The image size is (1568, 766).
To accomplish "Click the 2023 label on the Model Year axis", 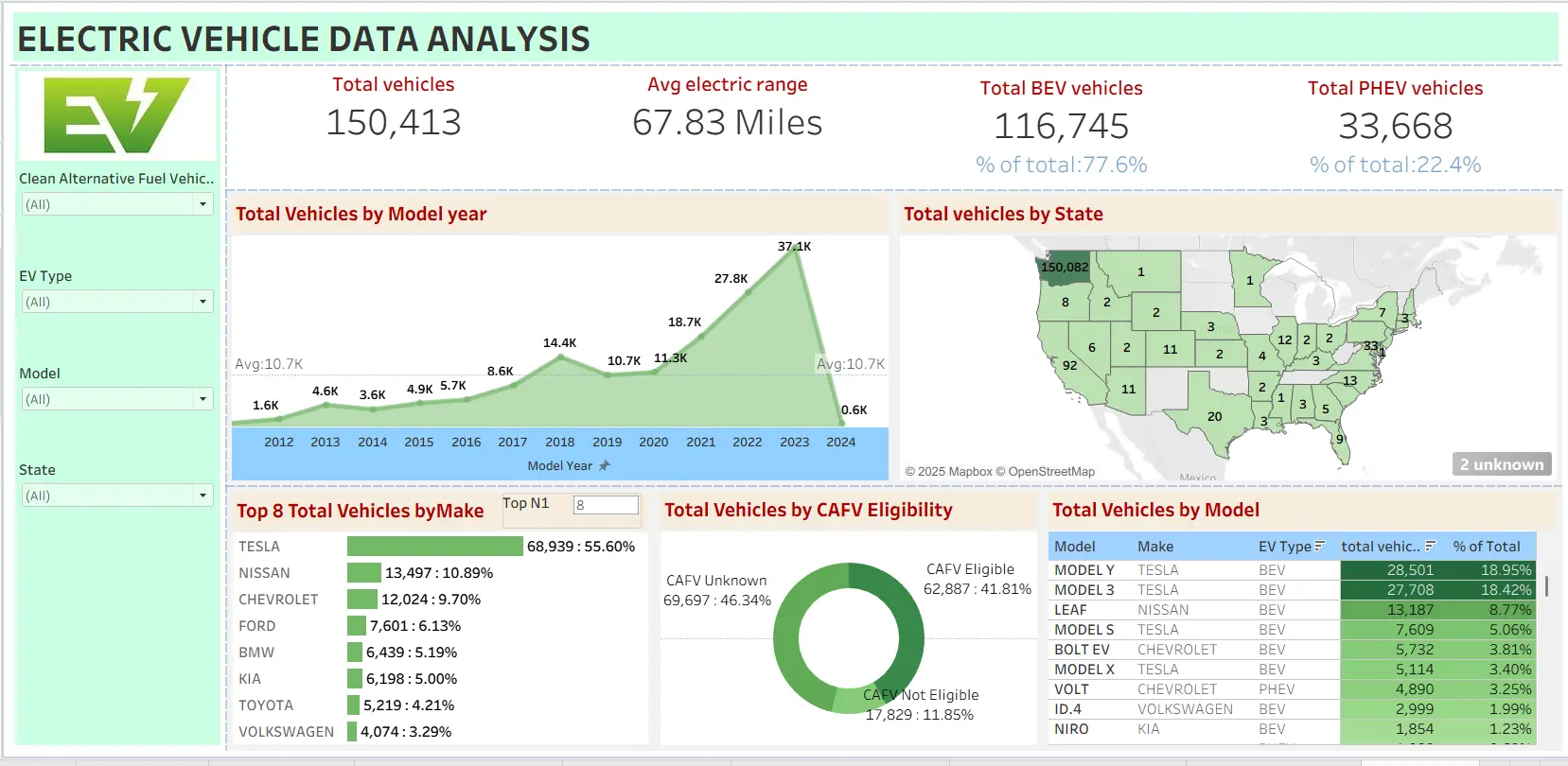I will click(794, 442).
